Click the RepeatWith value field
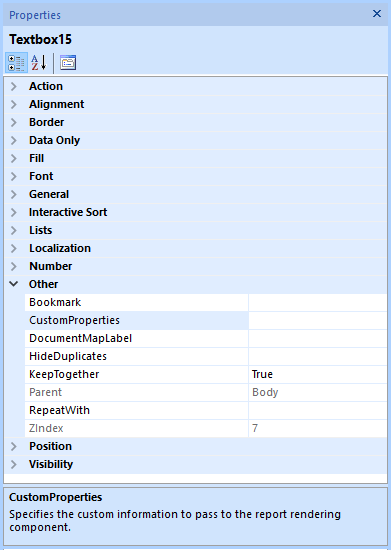 [318, 410]
